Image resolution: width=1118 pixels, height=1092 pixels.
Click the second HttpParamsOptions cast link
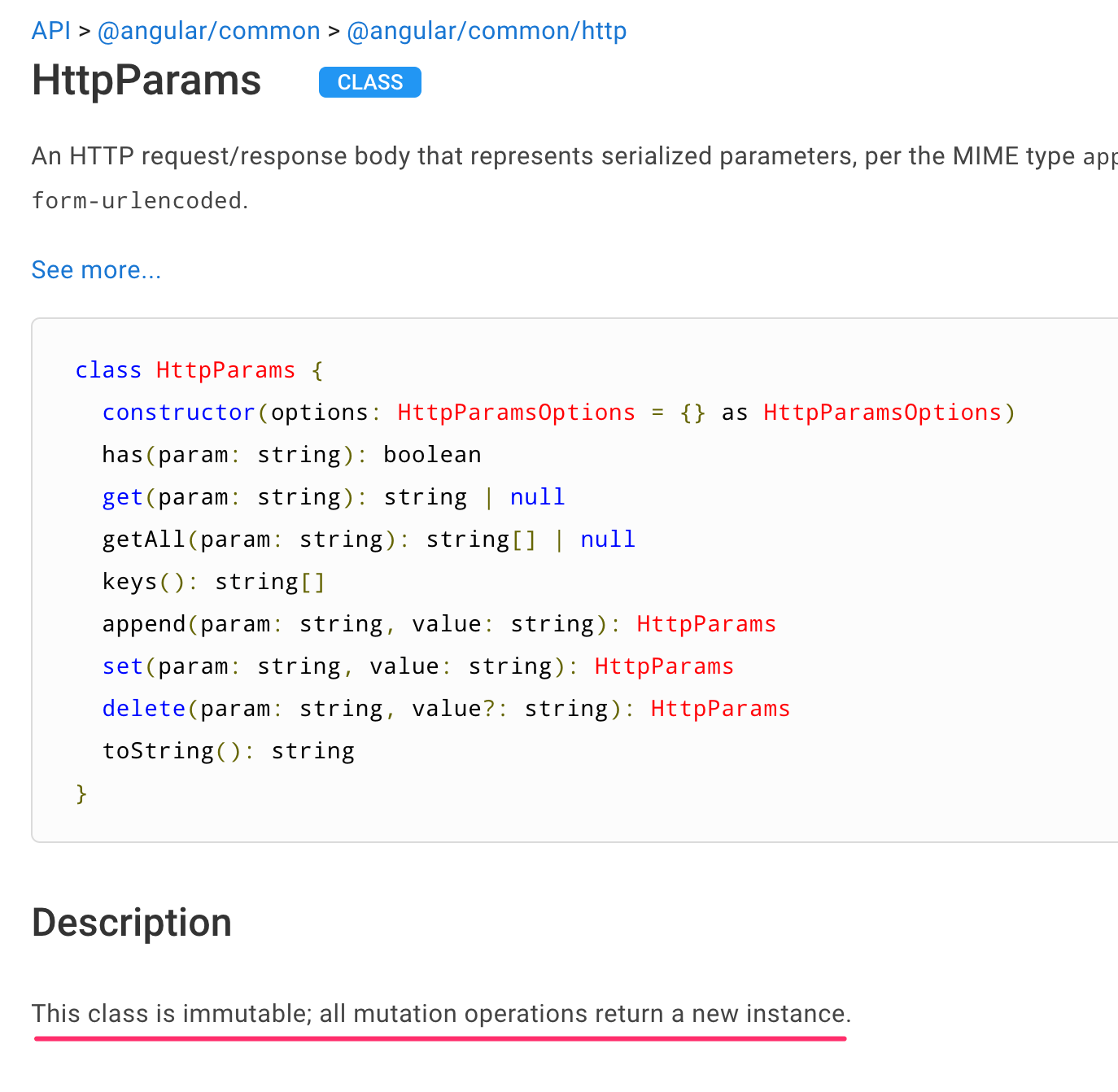pos(882,413)
